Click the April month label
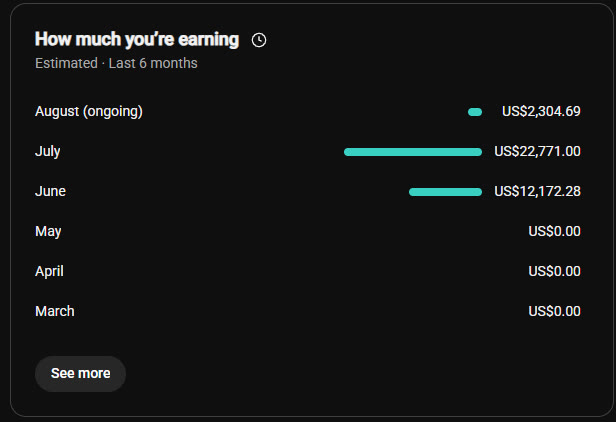Screen dimensions: 616x422 tap(49, 272)
